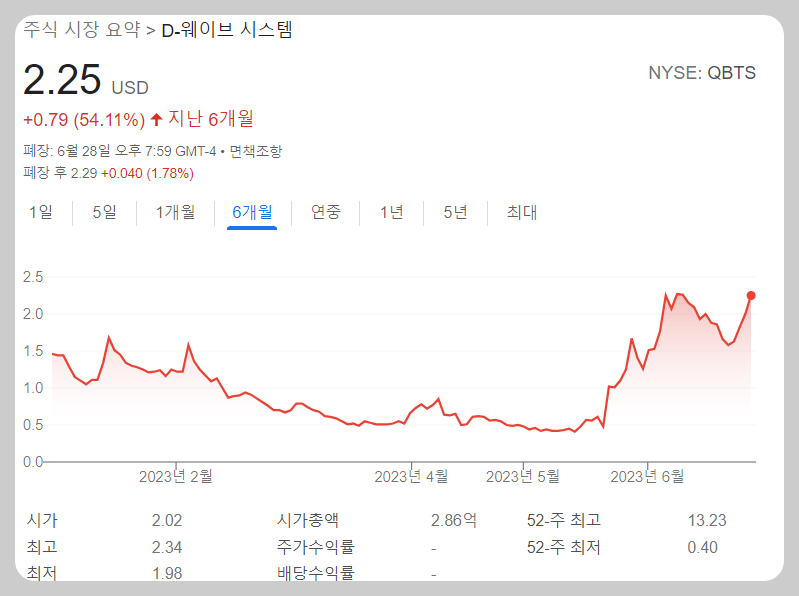Click the 2023년 4월 axis label

411,476
